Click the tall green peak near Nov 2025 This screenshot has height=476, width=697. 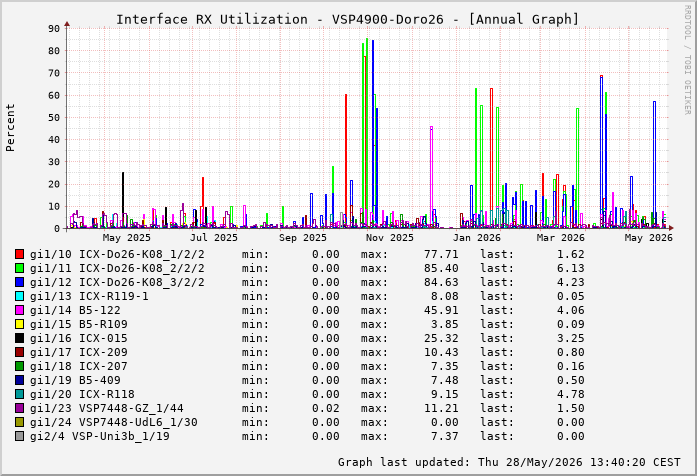click(367, 133)
